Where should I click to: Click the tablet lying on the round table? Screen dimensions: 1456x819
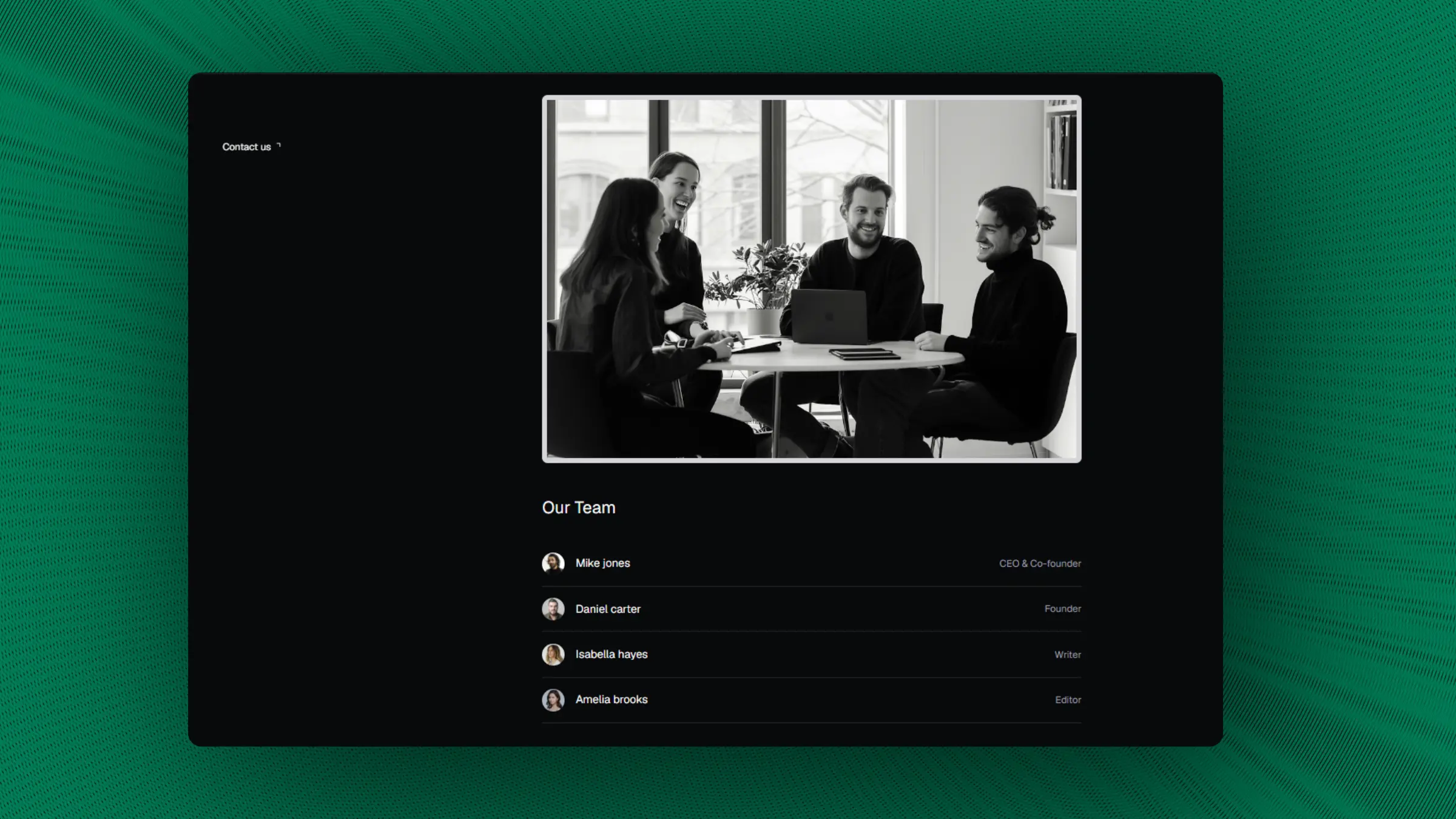[864, 353]
